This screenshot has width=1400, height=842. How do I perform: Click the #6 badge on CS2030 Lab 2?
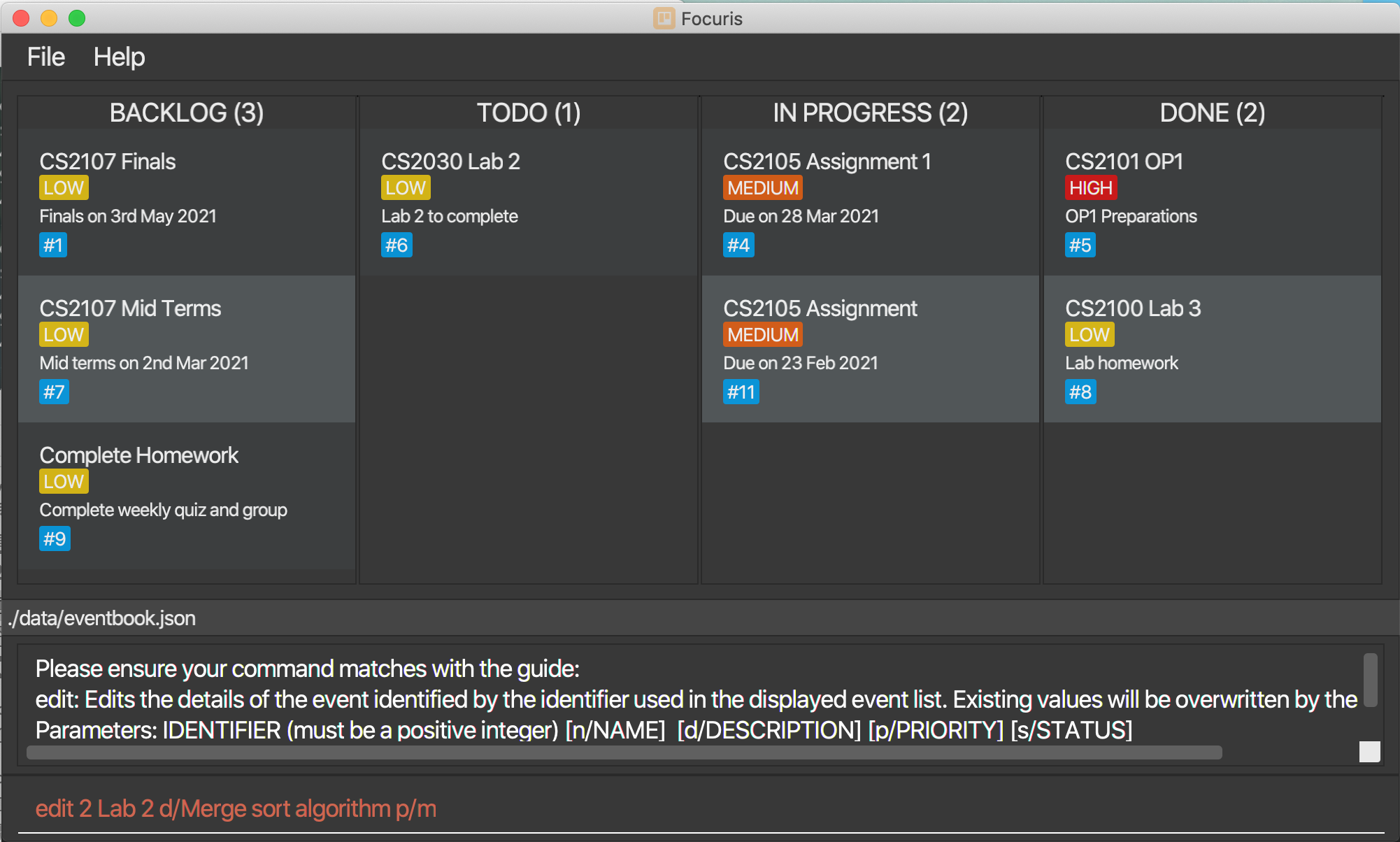(x=397, y=245)
